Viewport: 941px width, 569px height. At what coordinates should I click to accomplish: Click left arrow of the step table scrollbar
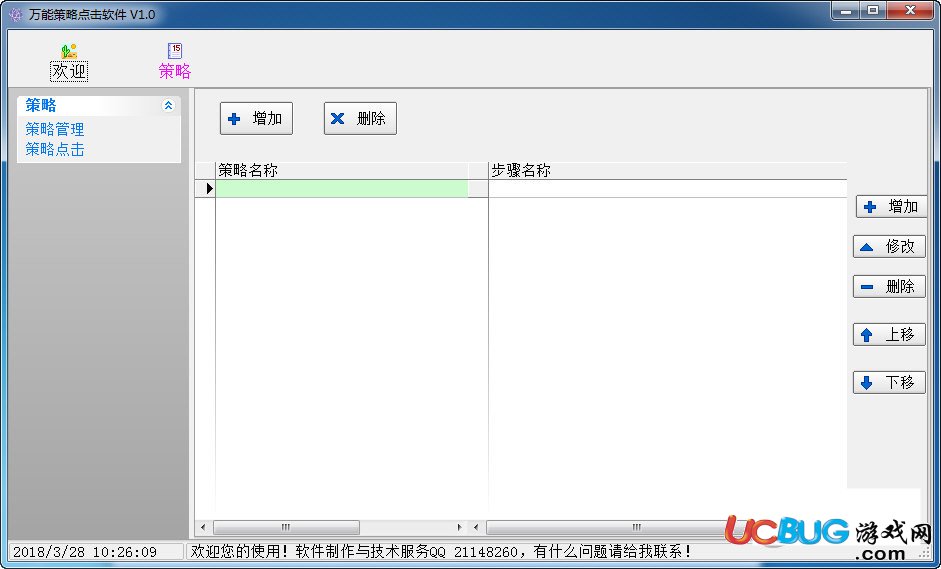477,528
